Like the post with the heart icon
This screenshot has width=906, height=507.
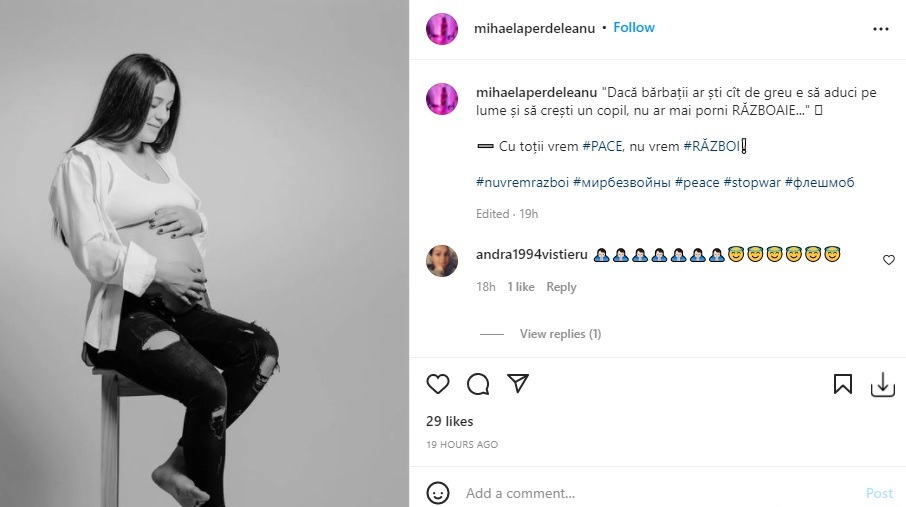coord(438,384)
